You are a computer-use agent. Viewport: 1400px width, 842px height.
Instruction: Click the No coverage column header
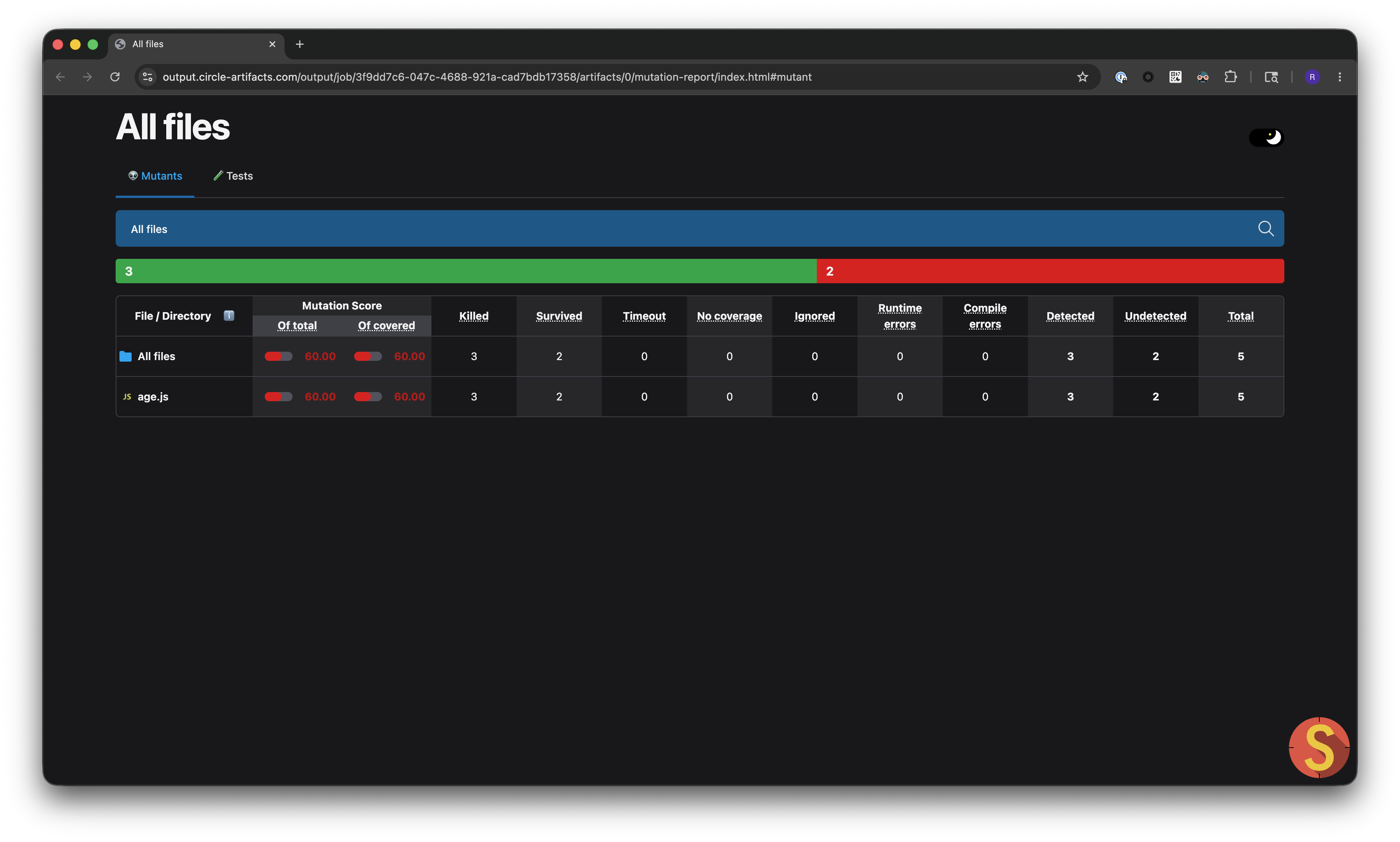pyautogui.click(x=729, y=316)
